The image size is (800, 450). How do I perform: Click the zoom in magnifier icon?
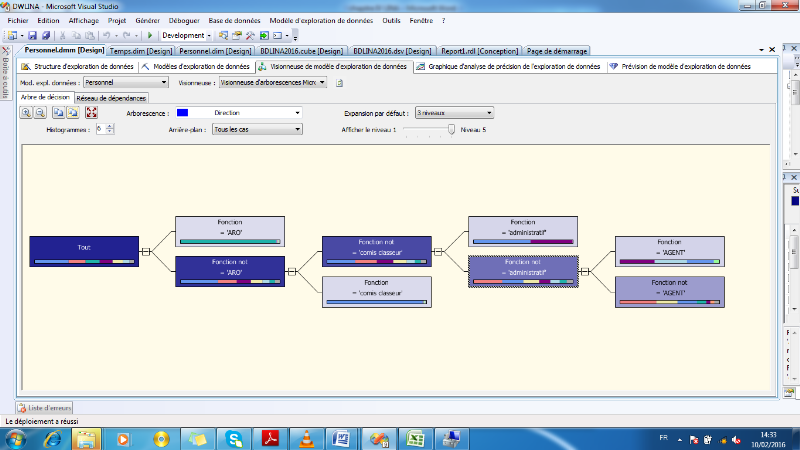[x=26, y=113]
